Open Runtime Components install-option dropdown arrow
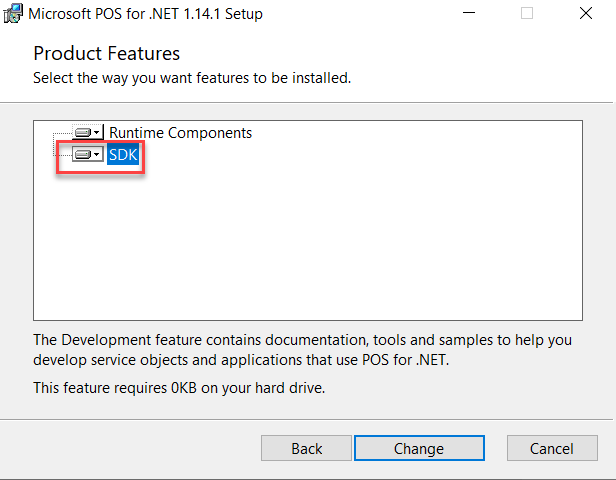The width and height of the screenshot is (616, 480). 98,132
